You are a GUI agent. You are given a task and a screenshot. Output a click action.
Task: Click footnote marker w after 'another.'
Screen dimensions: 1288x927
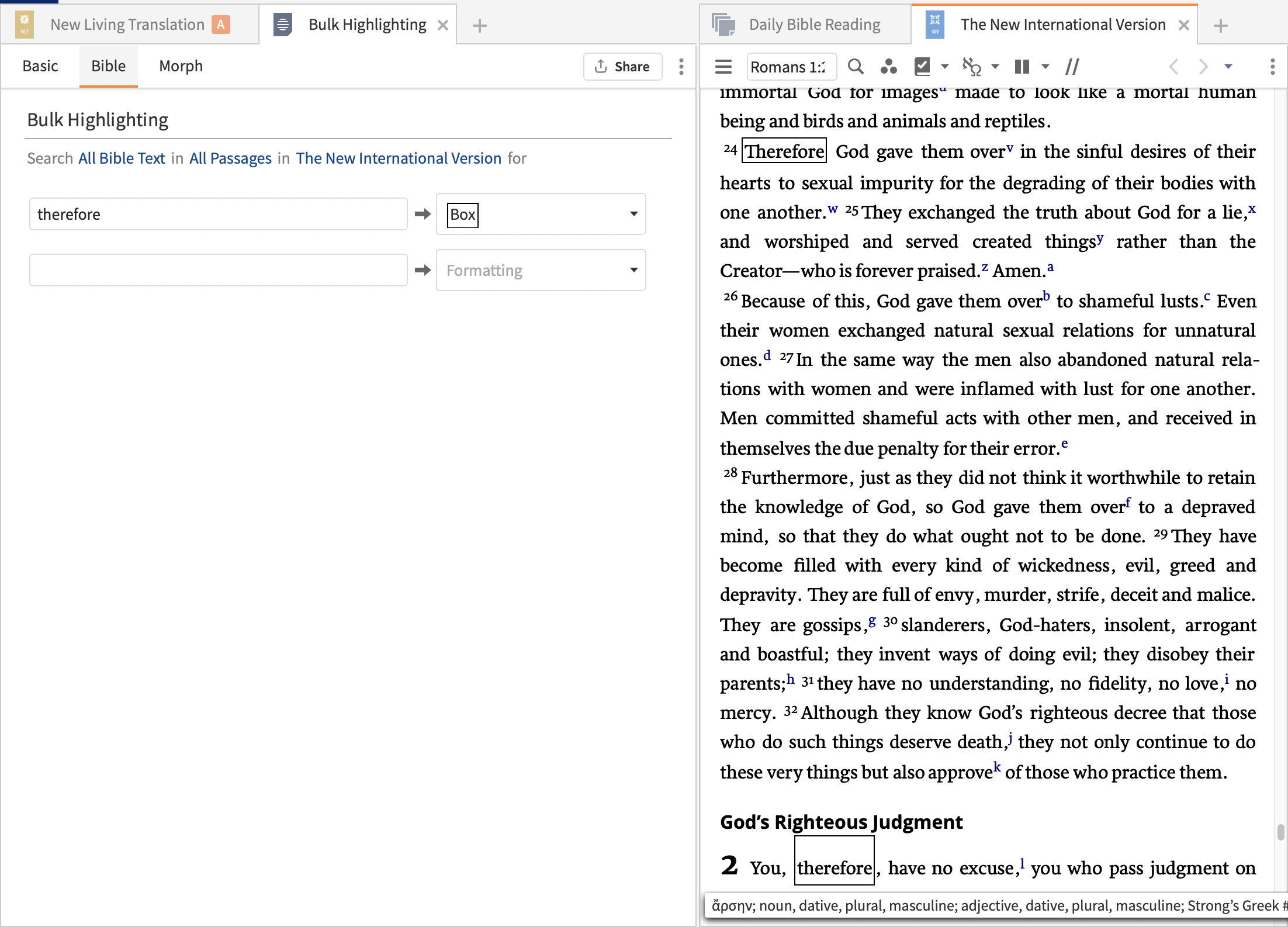click(x=833, y=208)
